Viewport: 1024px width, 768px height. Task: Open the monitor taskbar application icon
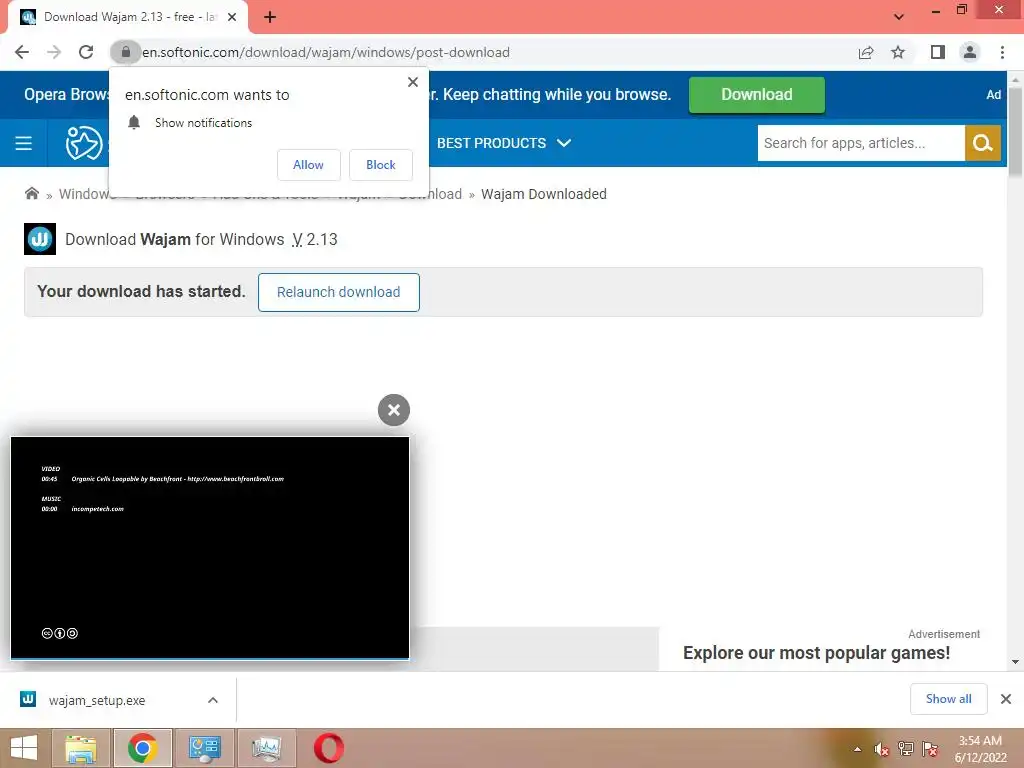coord(266,748)
